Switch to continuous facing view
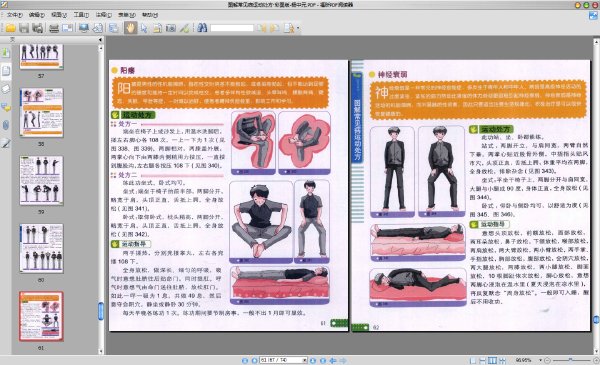 pos(502,360)
